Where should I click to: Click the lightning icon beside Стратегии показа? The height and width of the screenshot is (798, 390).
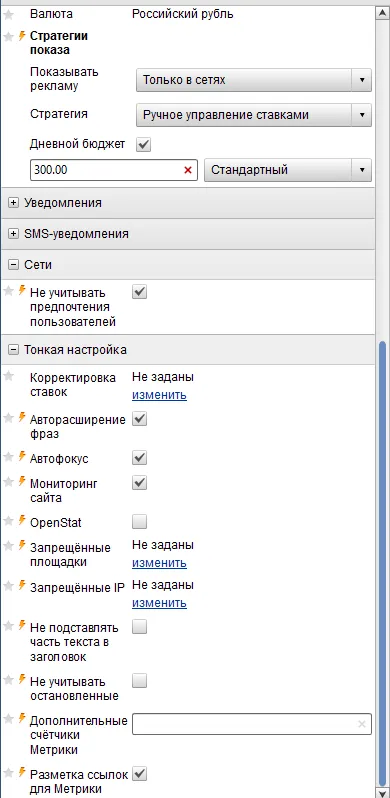tap(22, 36)
